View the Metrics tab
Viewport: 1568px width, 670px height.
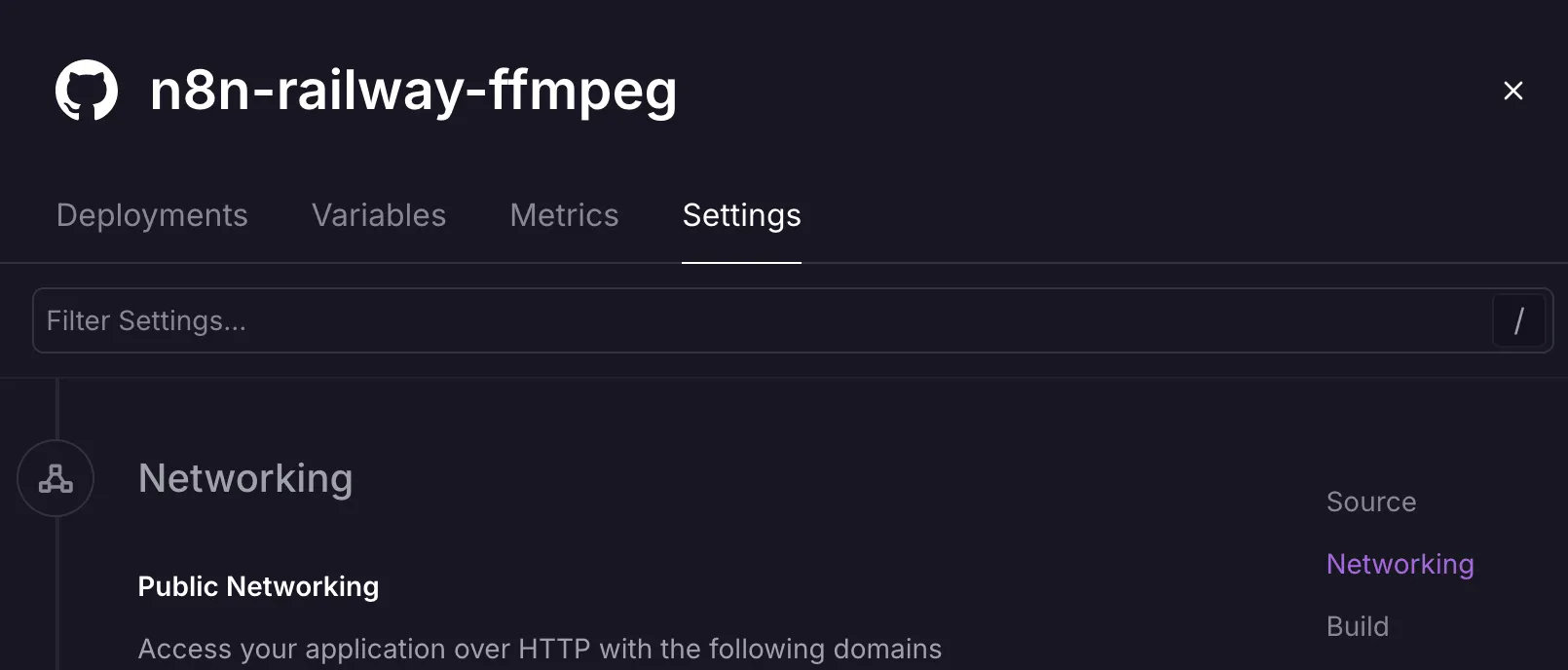pos(564,215)
